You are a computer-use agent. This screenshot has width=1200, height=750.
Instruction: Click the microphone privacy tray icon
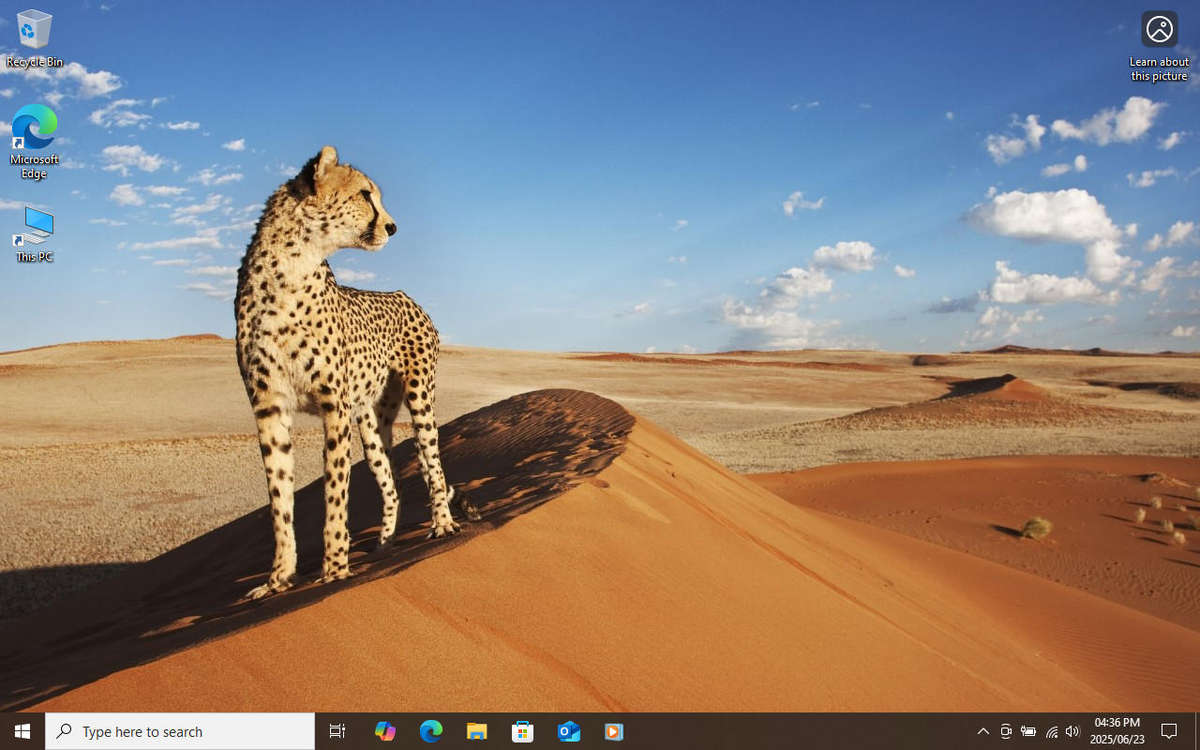(x=1006, y=731)
